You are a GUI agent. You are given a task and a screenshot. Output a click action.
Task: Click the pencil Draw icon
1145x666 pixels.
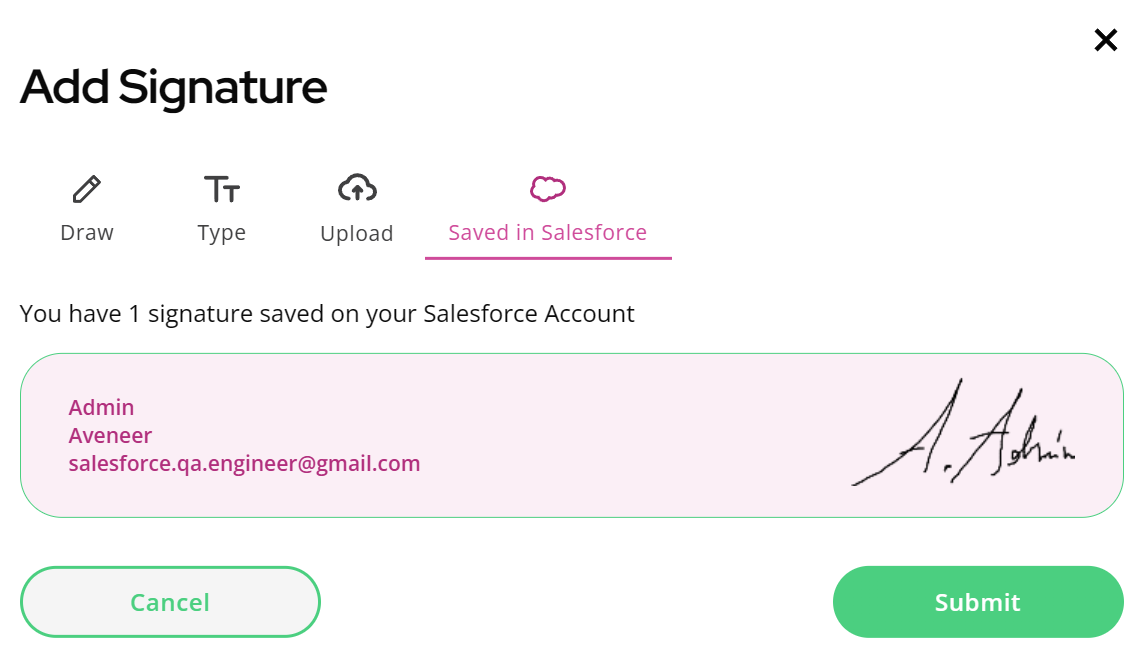[87, 190]
